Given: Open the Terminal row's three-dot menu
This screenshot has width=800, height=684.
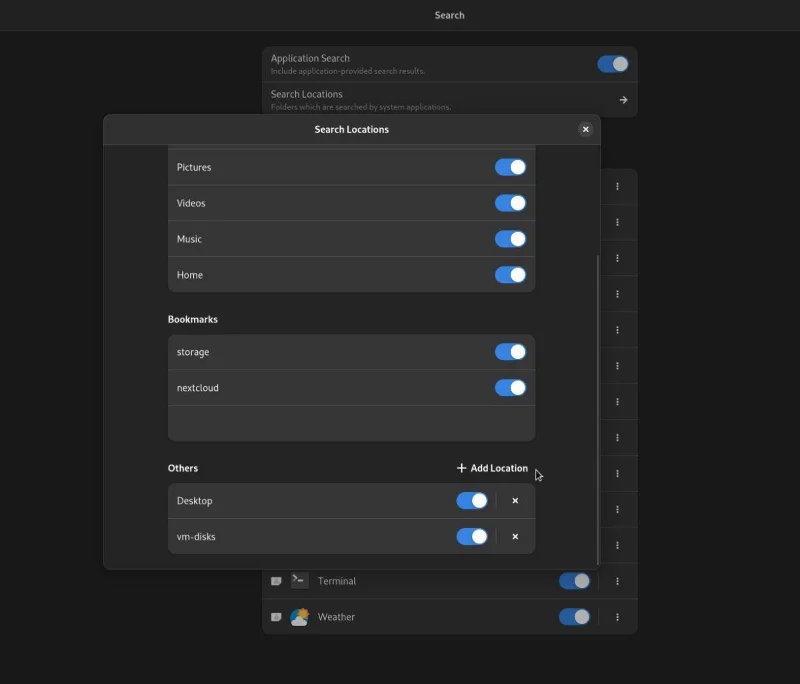Looking at the screenshot, I should click(x=617, y=581).
